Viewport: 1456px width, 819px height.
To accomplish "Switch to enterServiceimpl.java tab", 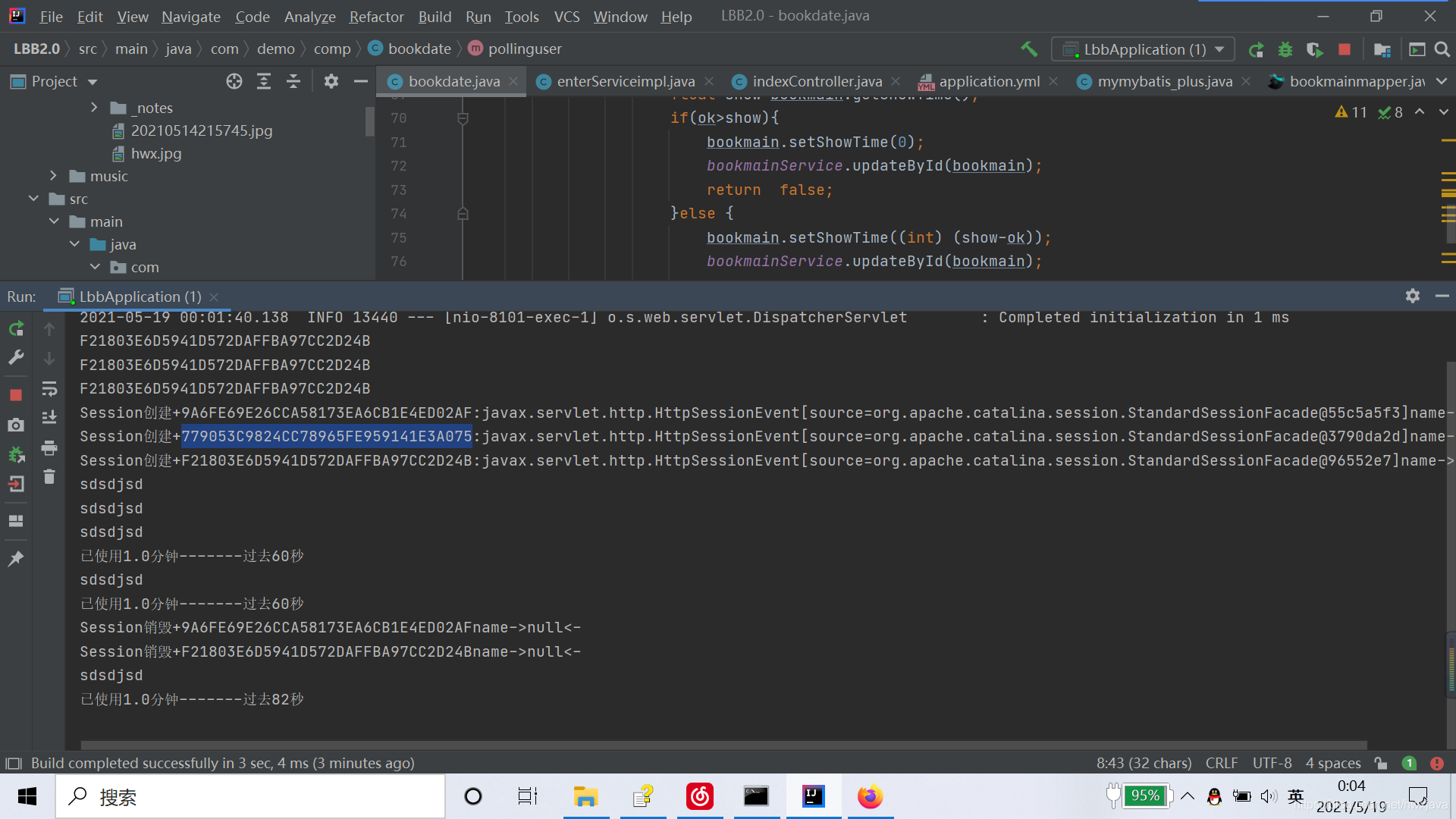I will point(626,81).
